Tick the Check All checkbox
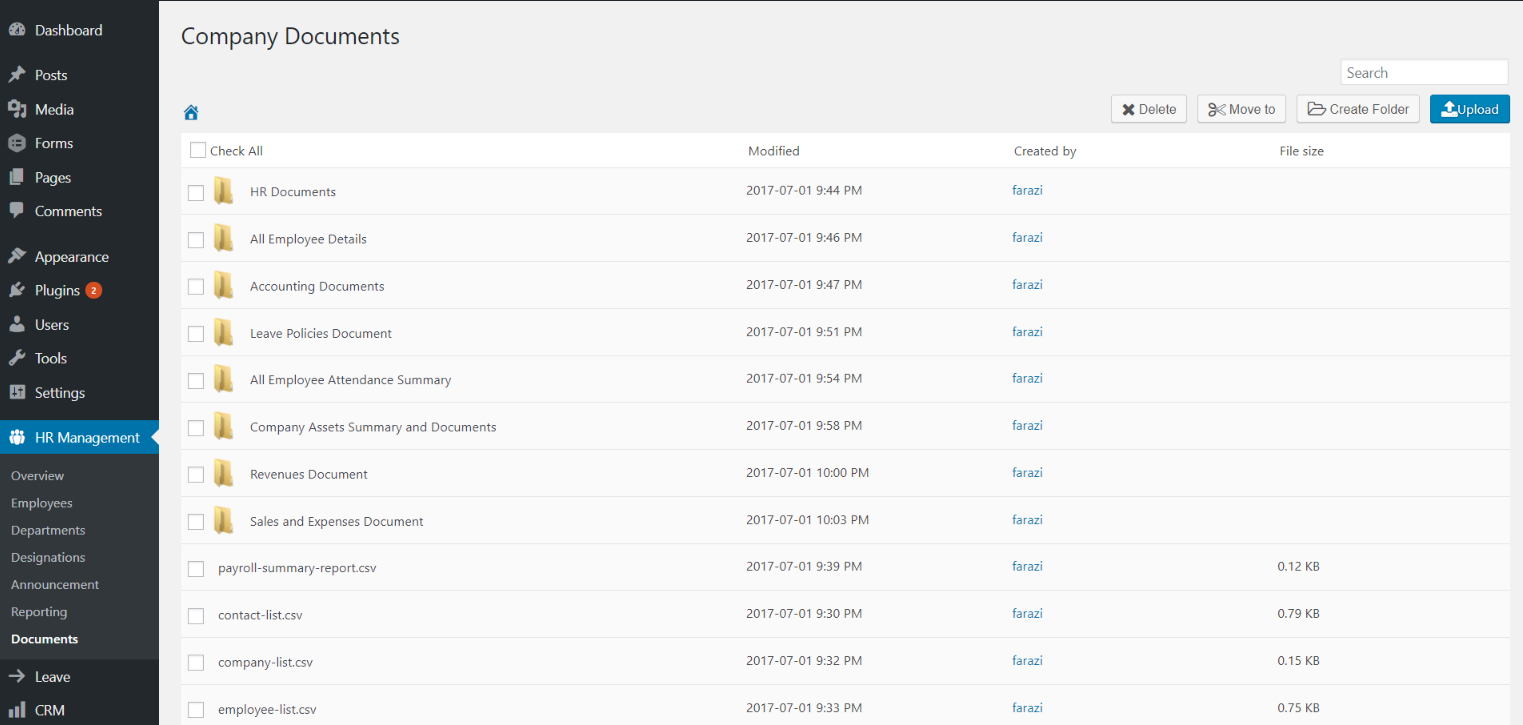The width and height of the screenshot is (1523, 725). point(198,150)
